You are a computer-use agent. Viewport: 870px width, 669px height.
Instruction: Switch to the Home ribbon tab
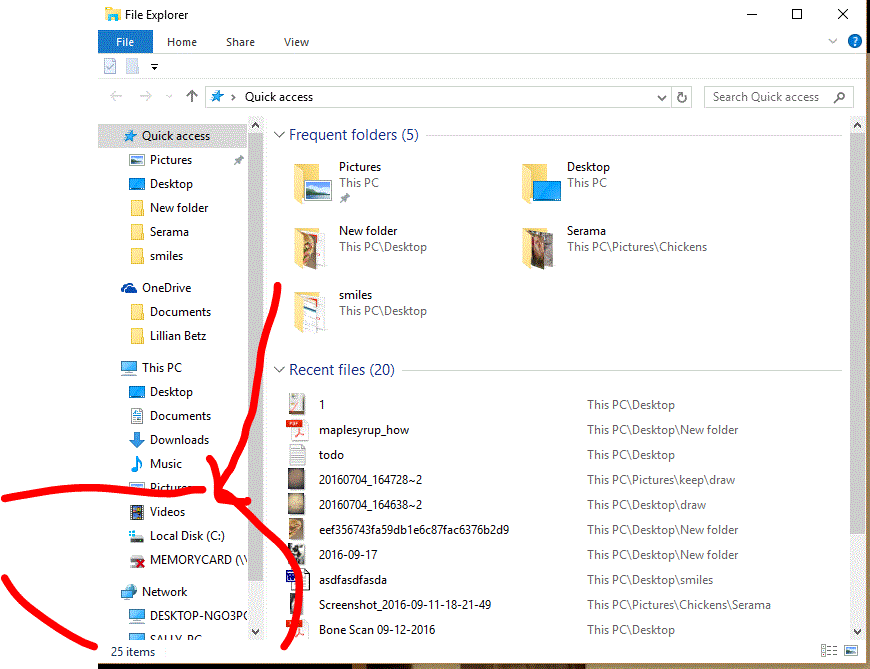click(182, 42)
